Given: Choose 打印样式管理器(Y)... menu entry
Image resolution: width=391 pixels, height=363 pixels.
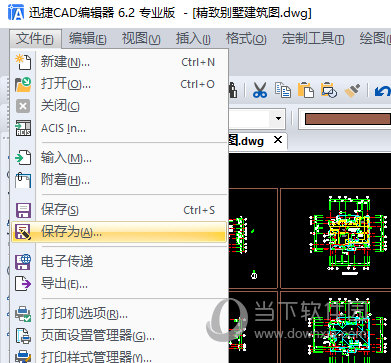Looking at the screenshot, I should (x=119, y=356).
